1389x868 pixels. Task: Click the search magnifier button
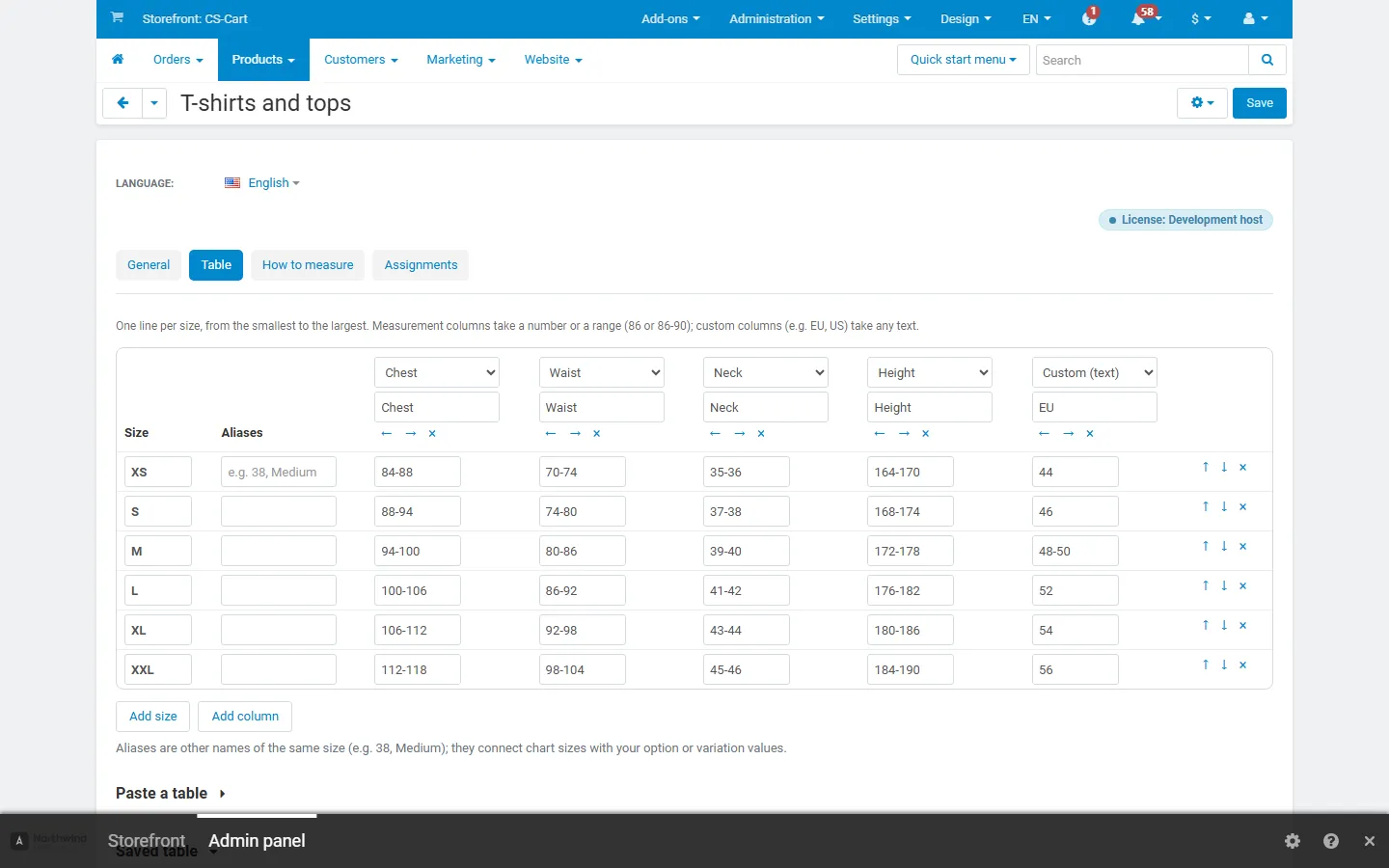(x=1267, y=60)
